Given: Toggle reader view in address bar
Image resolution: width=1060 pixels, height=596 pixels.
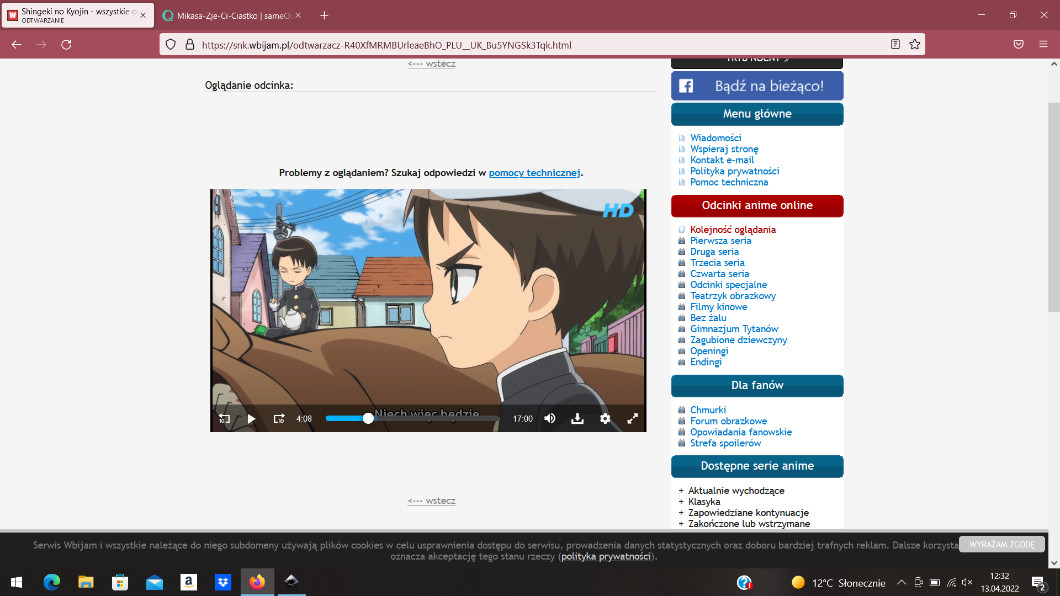Looking at the screenshot, I should 895,45.
